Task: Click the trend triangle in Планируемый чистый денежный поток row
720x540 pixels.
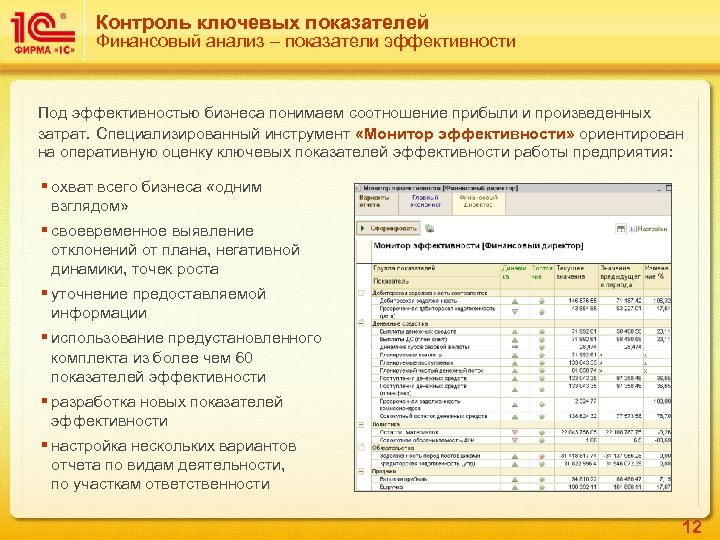Action: tap(515, 371)
